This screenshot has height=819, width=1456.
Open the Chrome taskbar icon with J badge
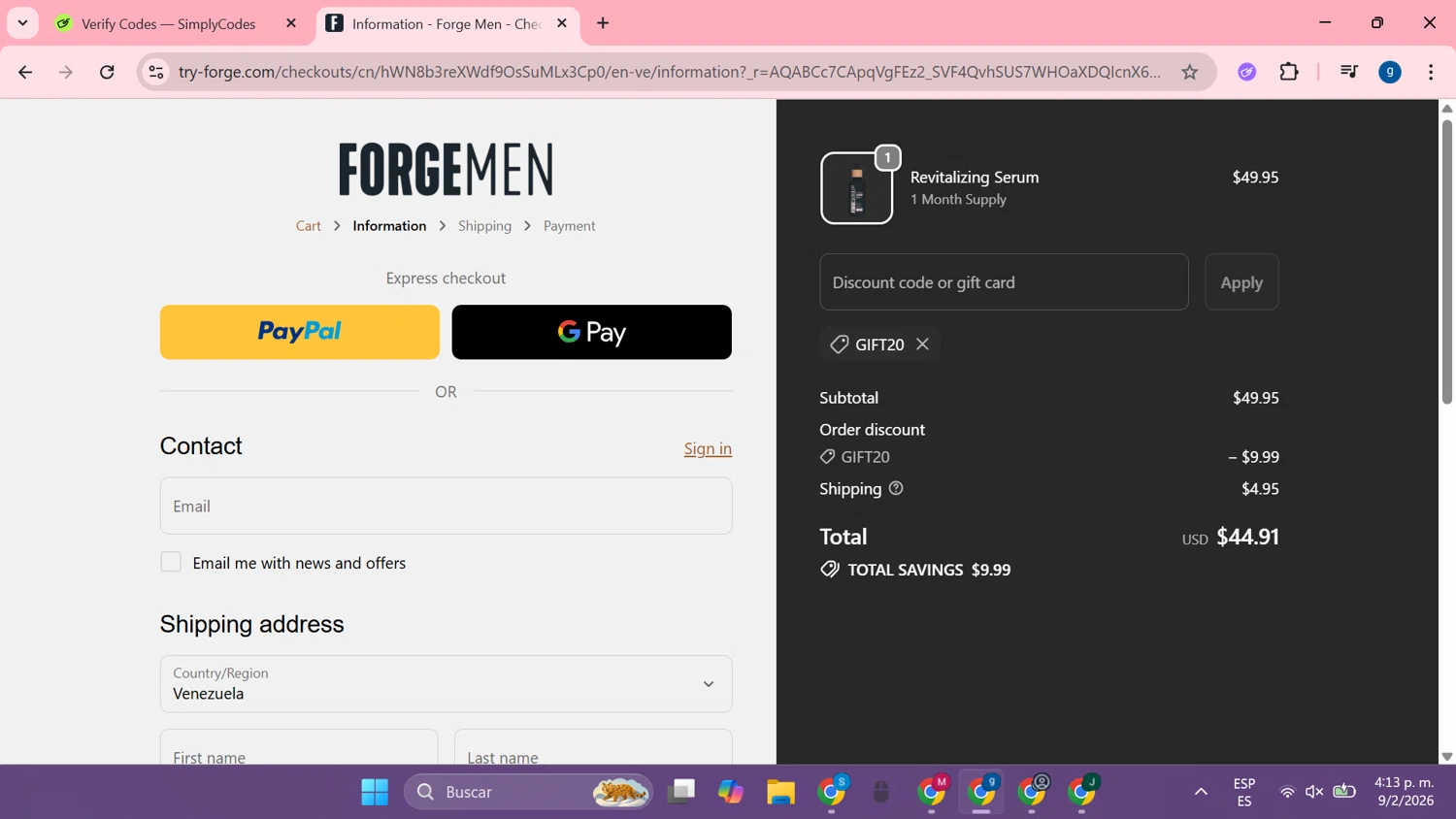1082,792
